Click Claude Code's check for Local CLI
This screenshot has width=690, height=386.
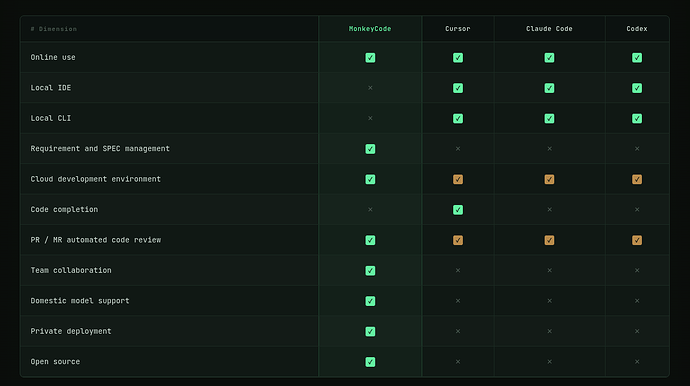click(549, 118)
